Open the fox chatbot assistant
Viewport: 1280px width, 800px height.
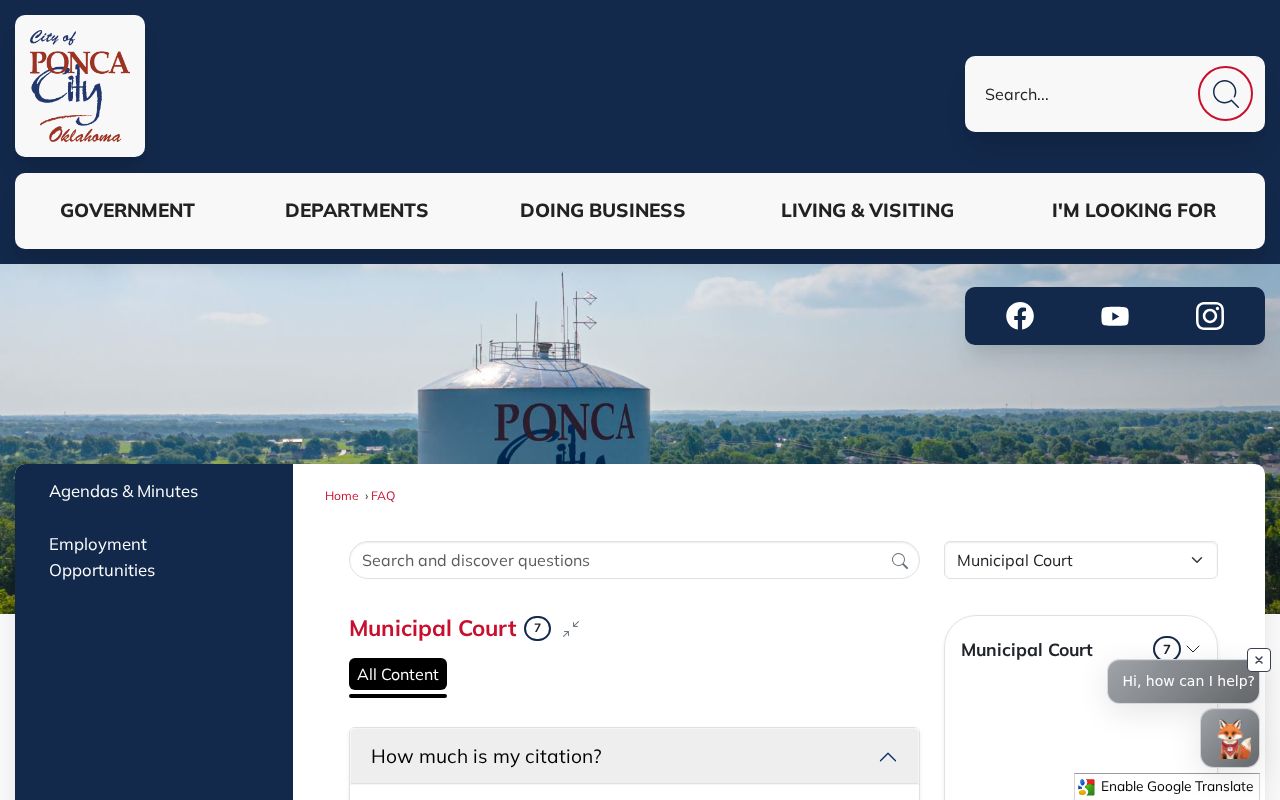[x=1230, y=738]
